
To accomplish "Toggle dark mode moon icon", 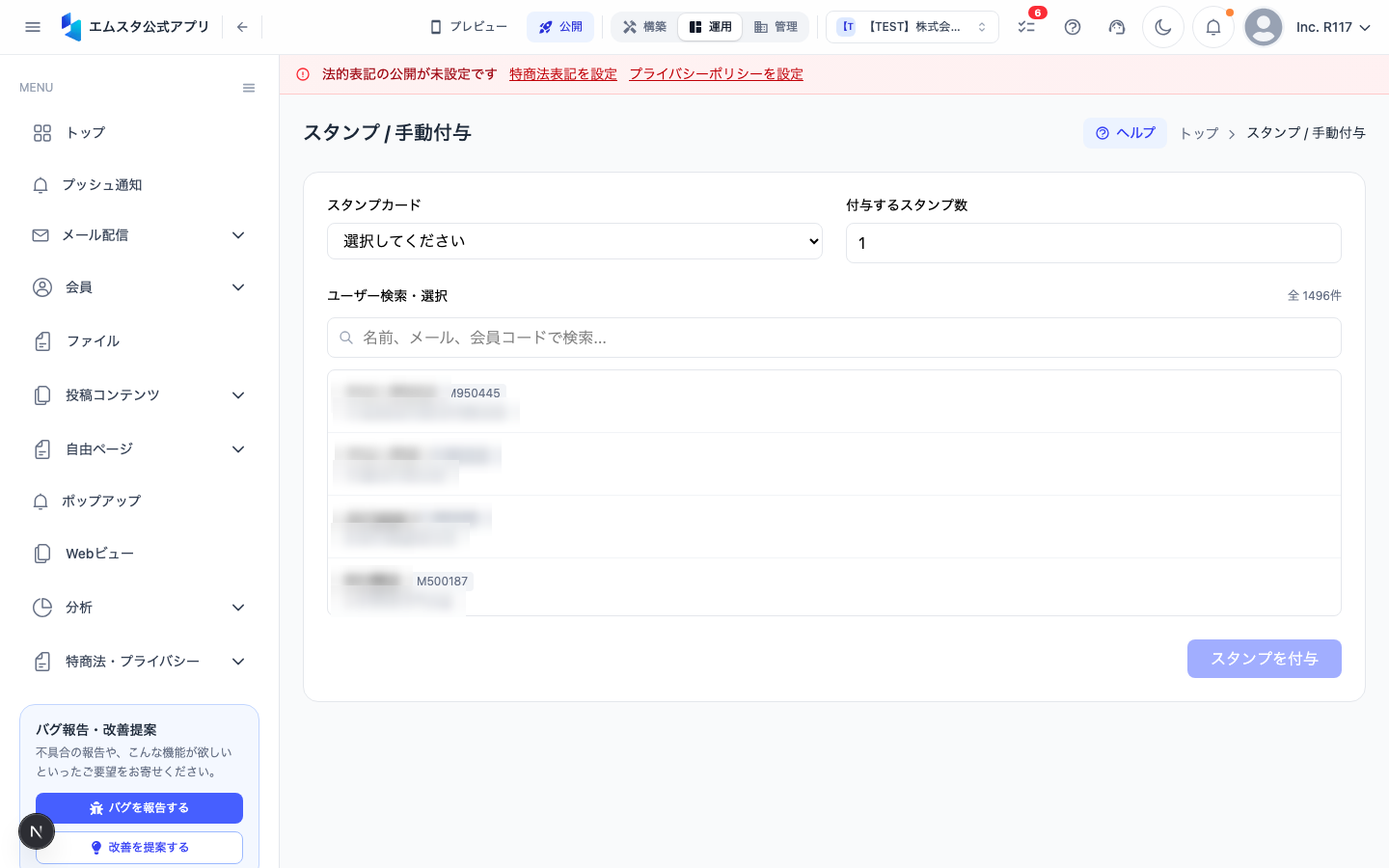I will coord(1163,27).
